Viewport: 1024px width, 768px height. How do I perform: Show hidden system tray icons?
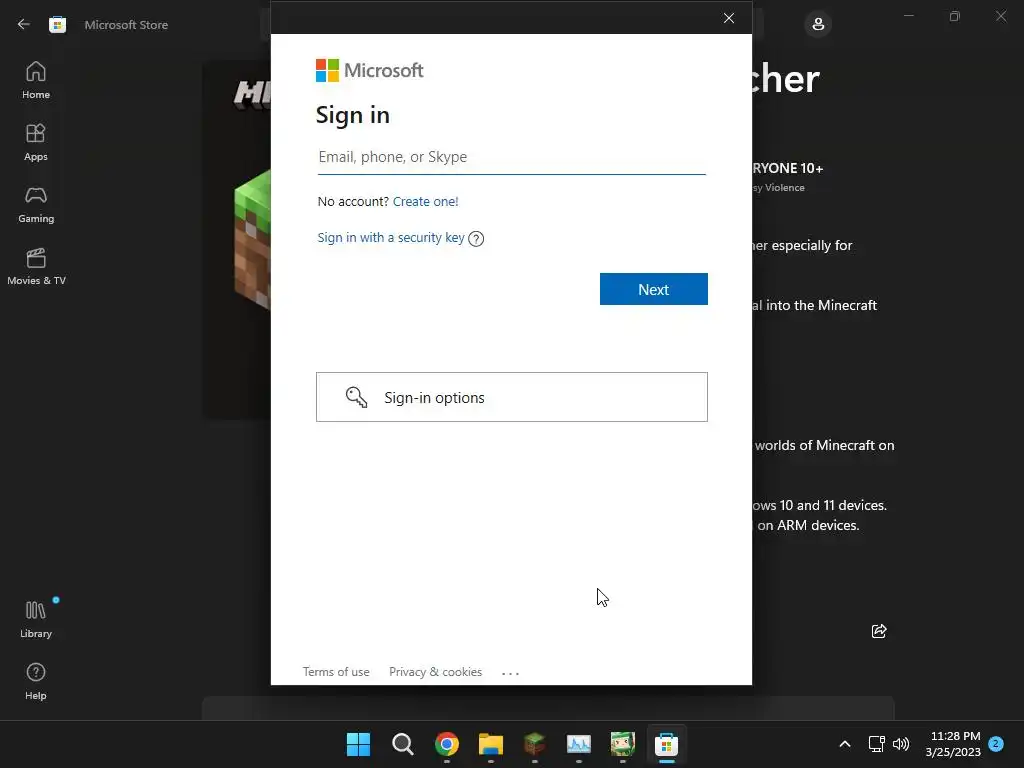844,744
